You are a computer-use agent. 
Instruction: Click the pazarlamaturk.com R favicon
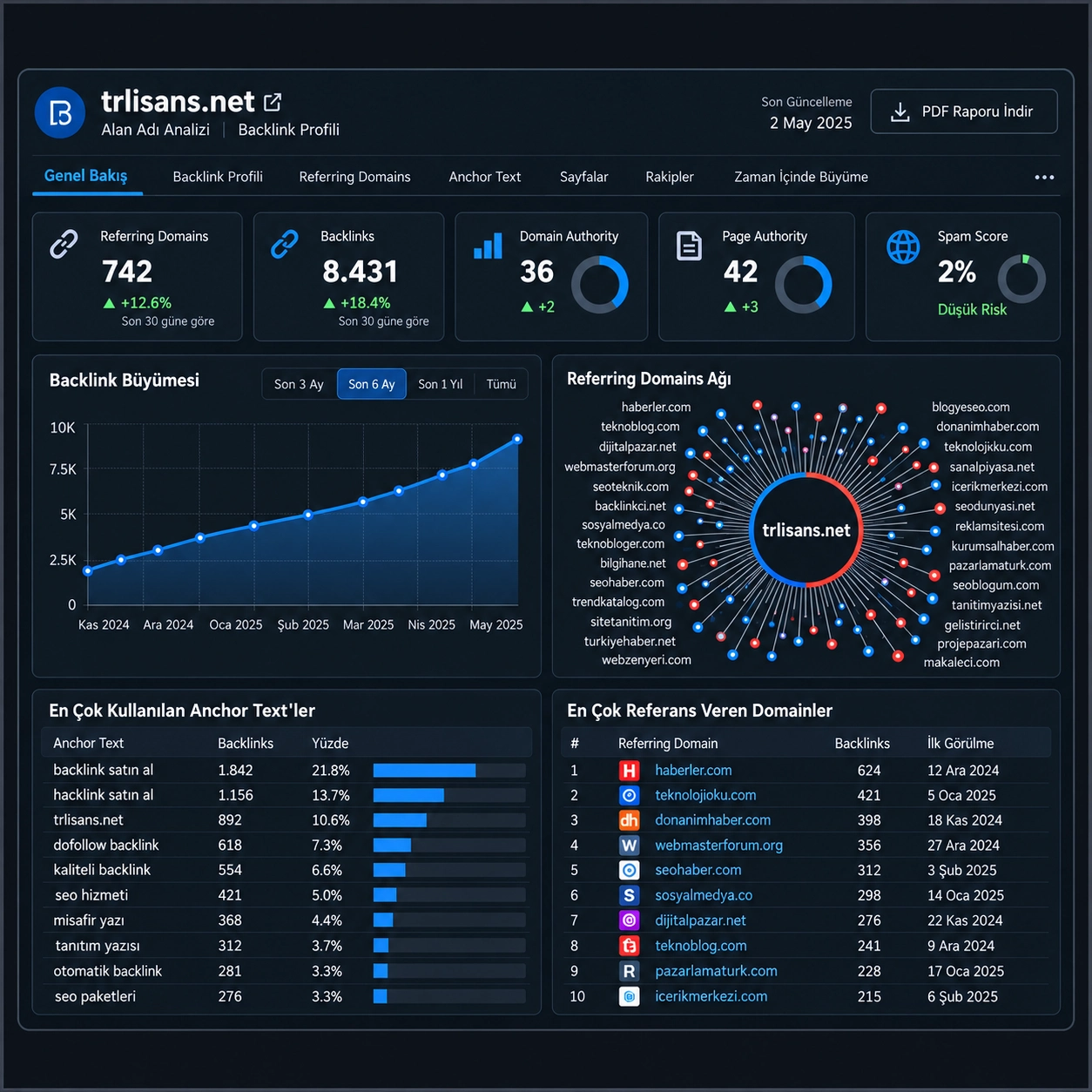coord(629,971)
